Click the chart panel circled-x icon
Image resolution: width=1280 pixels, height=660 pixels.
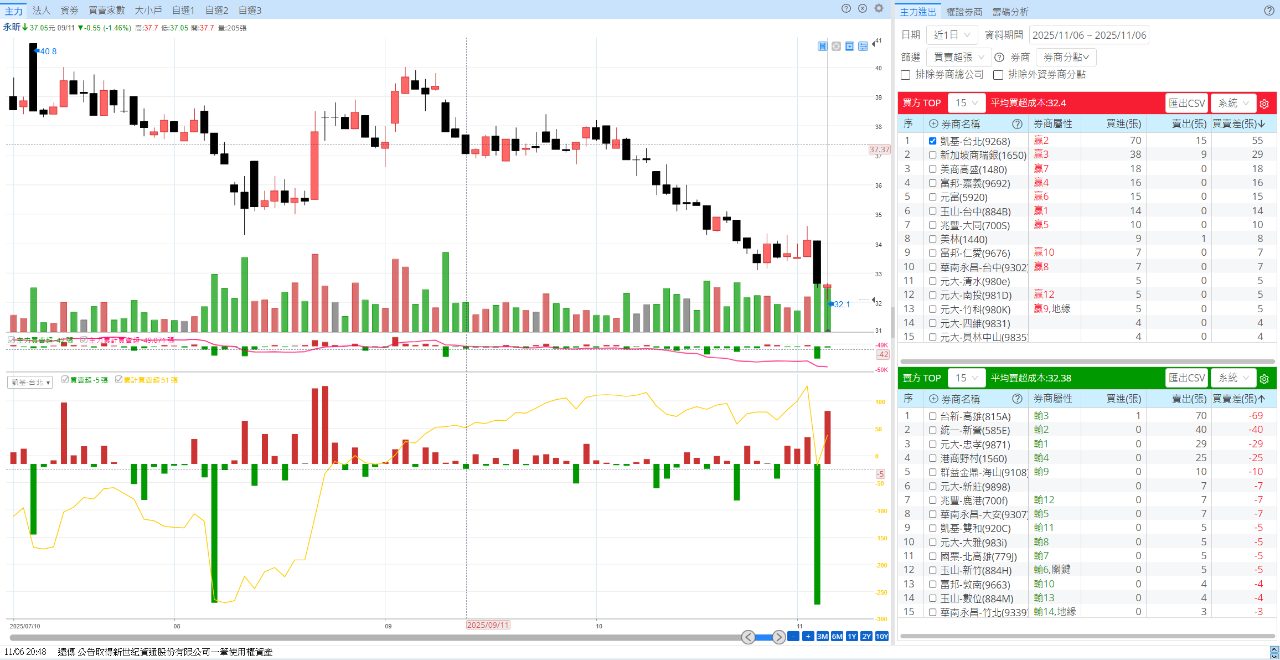[x=862, y=8]
